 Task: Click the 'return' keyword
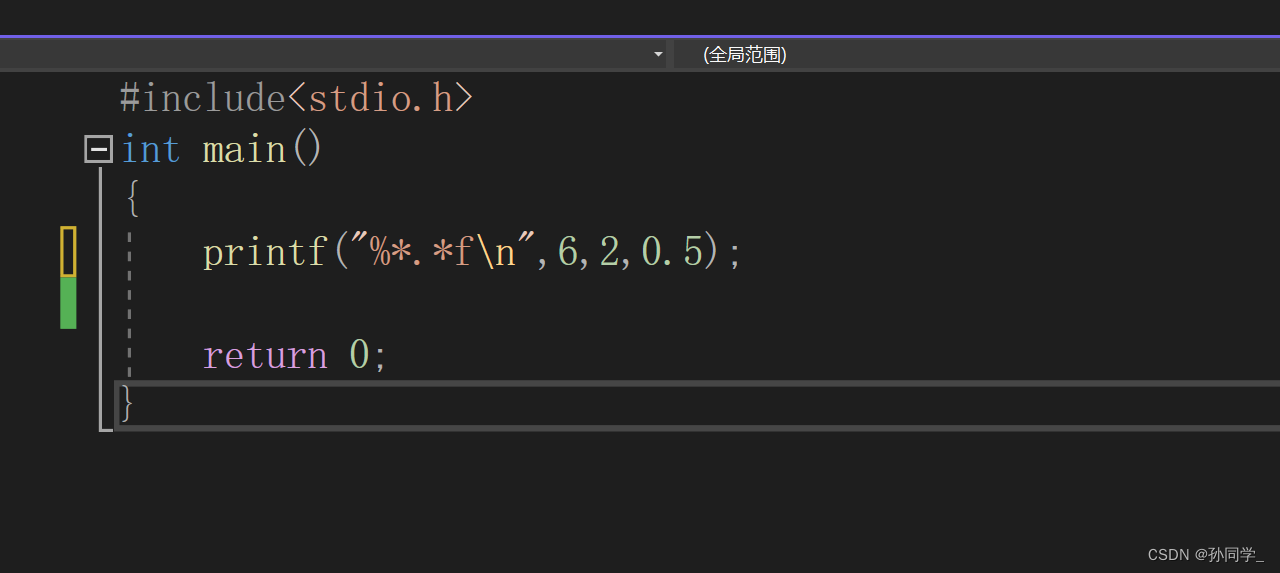coord(265,355)
